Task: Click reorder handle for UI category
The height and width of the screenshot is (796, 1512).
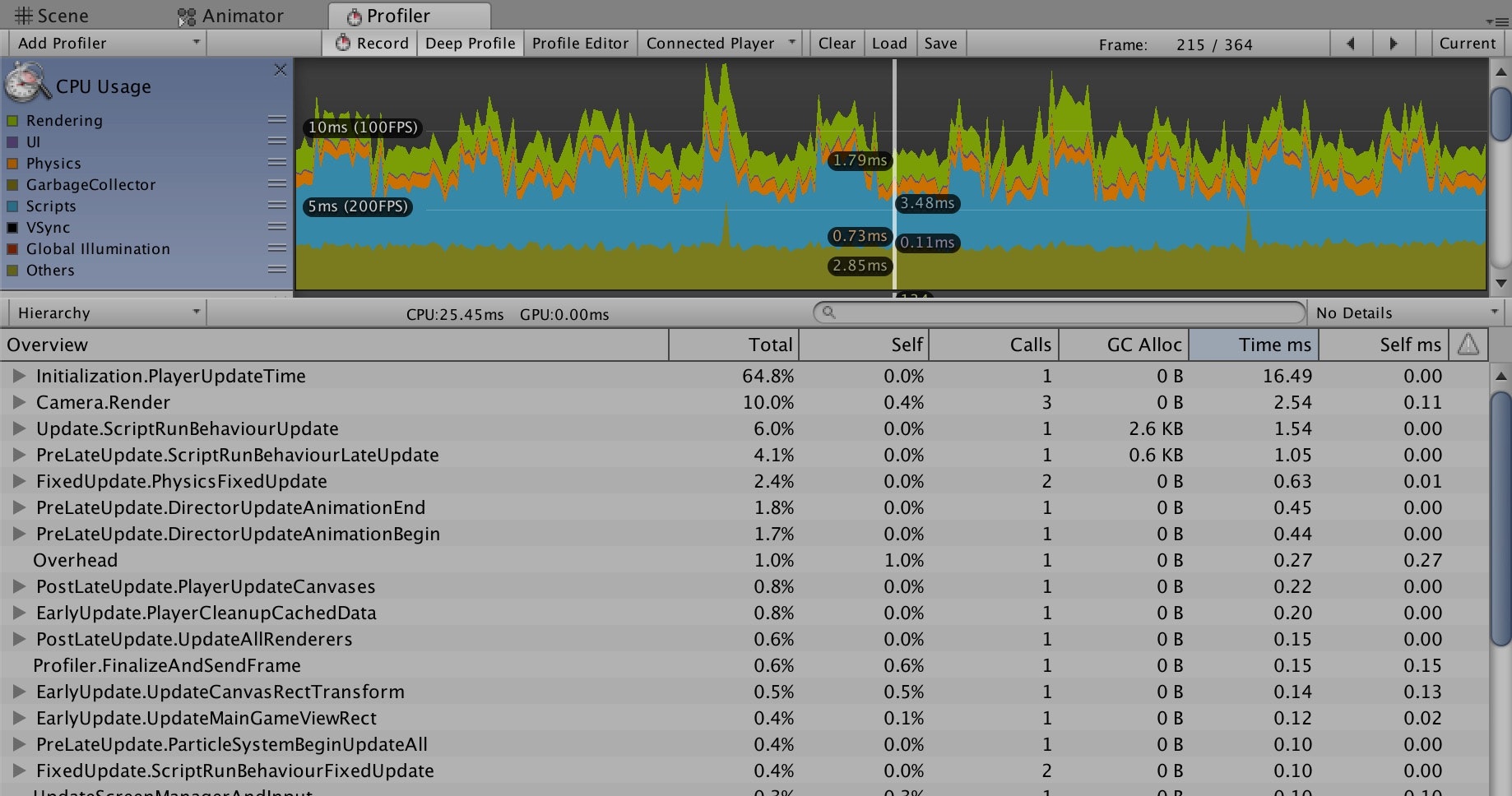Action: click(x=277, y=141)
